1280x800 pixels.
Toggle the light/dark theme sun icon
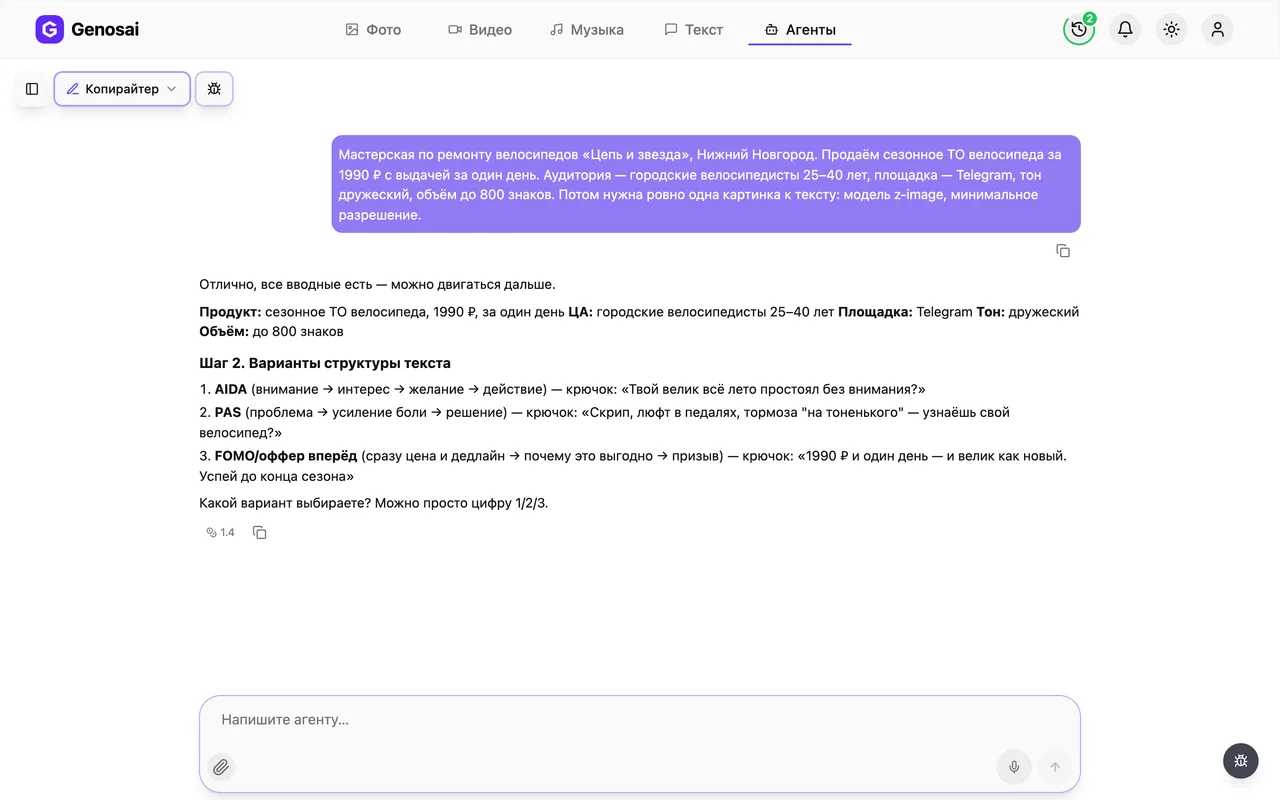pyautogui.click(x=1171, y=30)
